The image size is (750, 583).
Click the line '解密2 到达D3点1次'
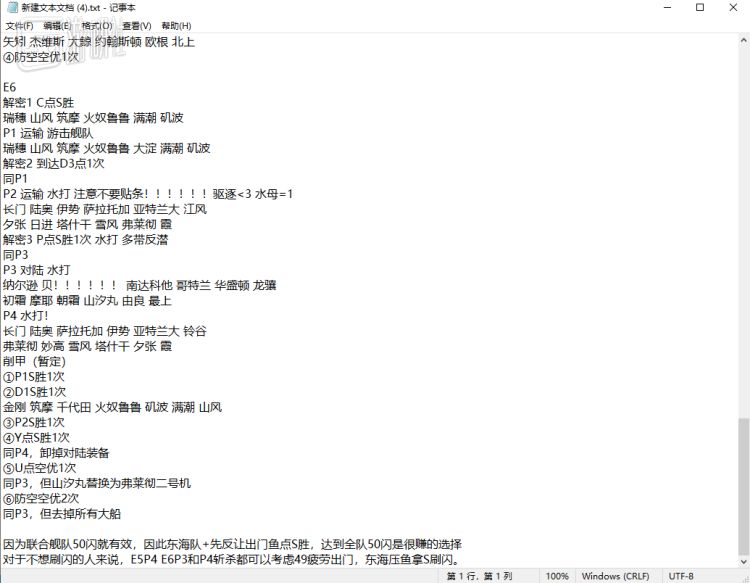(x=54, y=164)
